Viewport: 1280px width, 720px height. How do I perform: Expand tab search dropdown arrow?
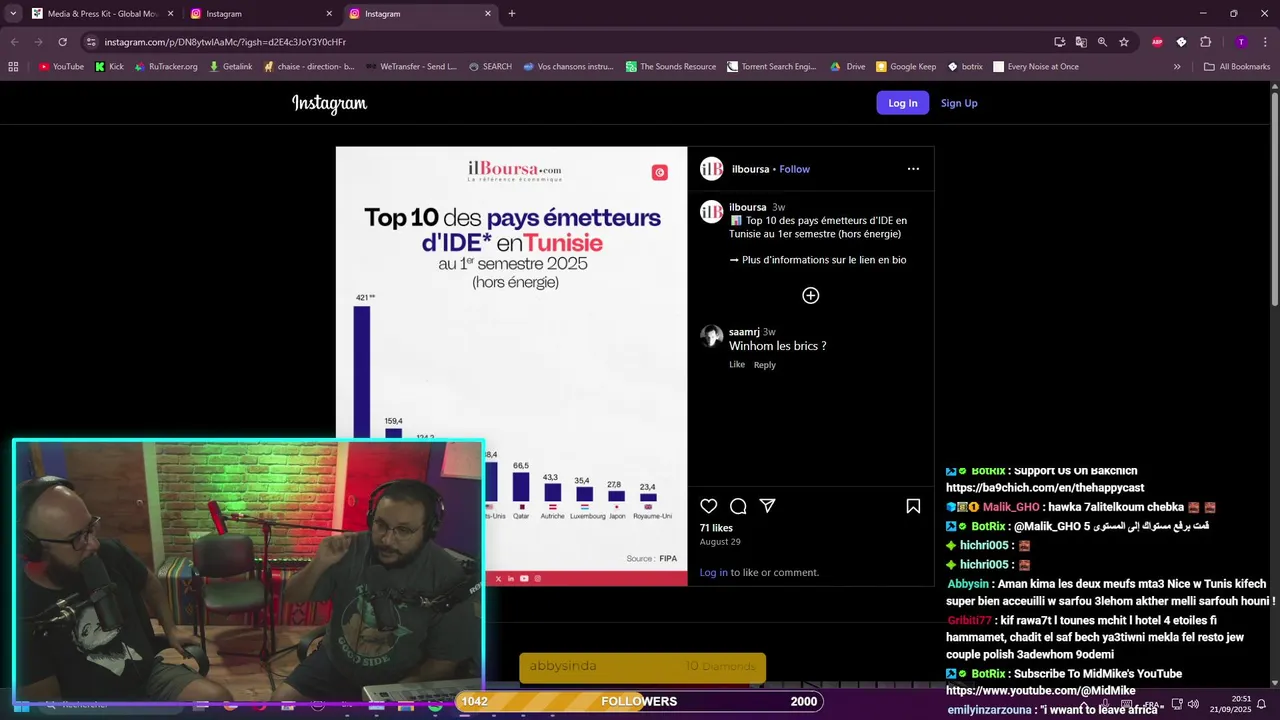coord(13,14)
